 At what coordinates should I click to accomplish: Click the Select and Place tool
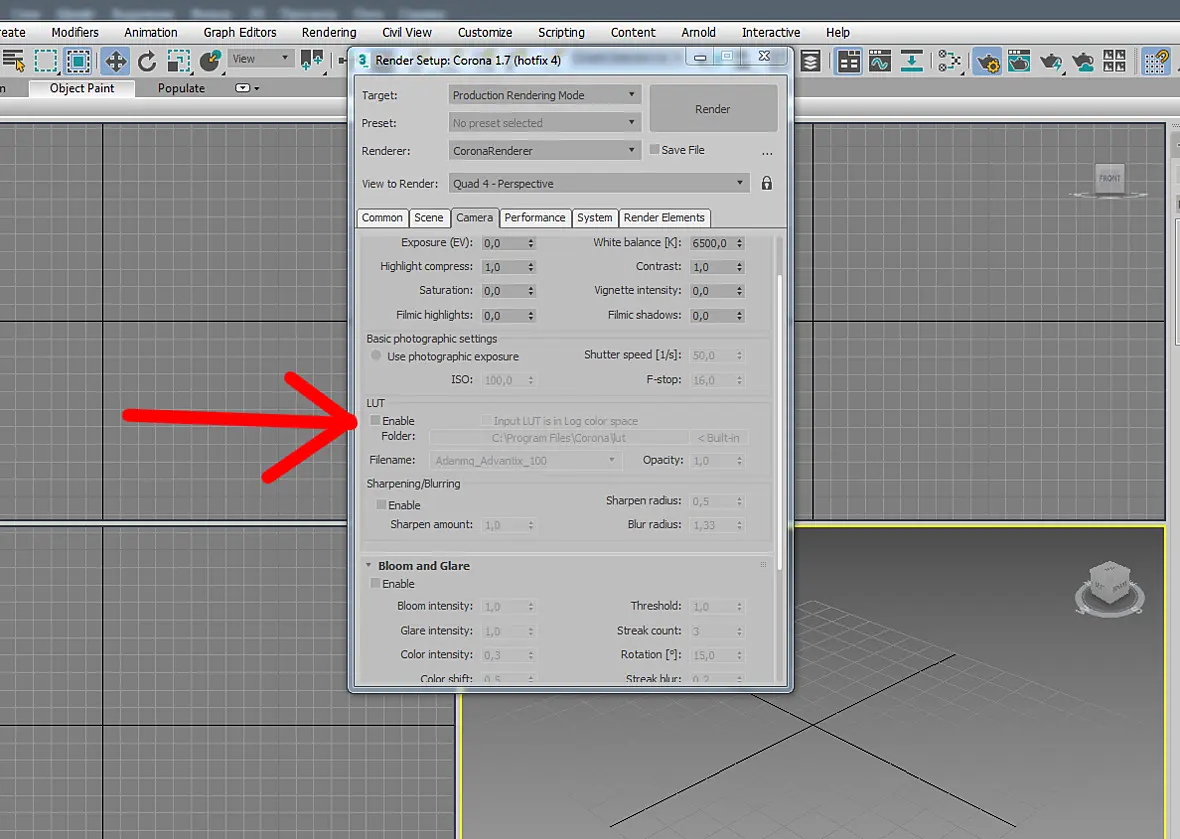pos(210,61)
